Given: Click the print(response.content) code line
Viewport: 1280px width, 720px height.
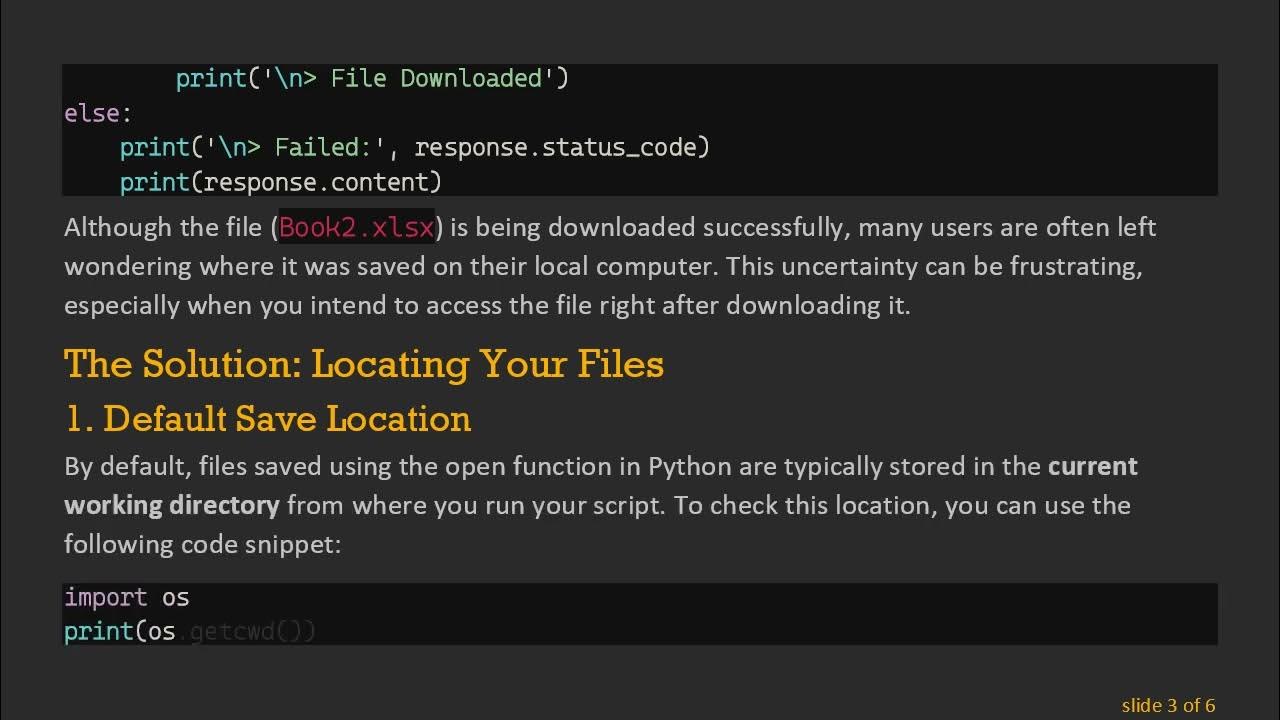Looking at the screenshot, I should pos(280,182).
